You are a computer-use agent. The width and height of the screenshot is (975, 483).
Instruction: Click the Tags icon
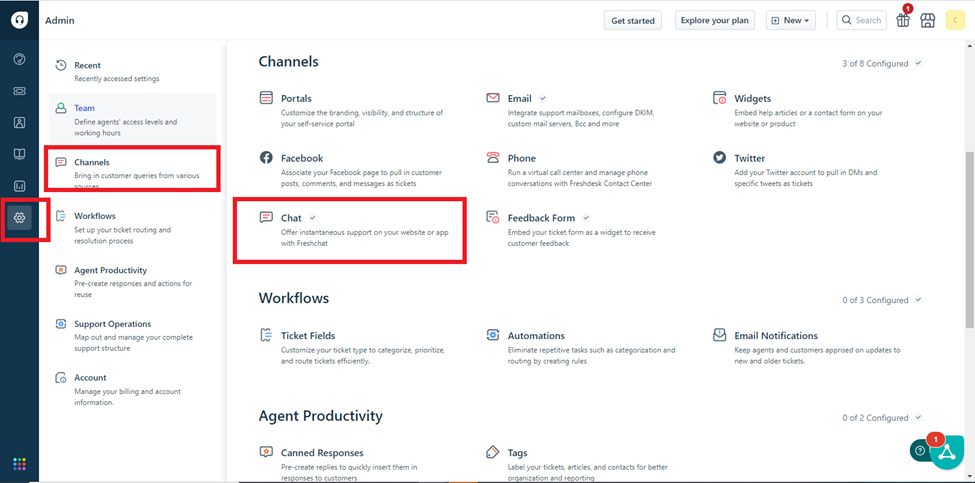(493, 452)
